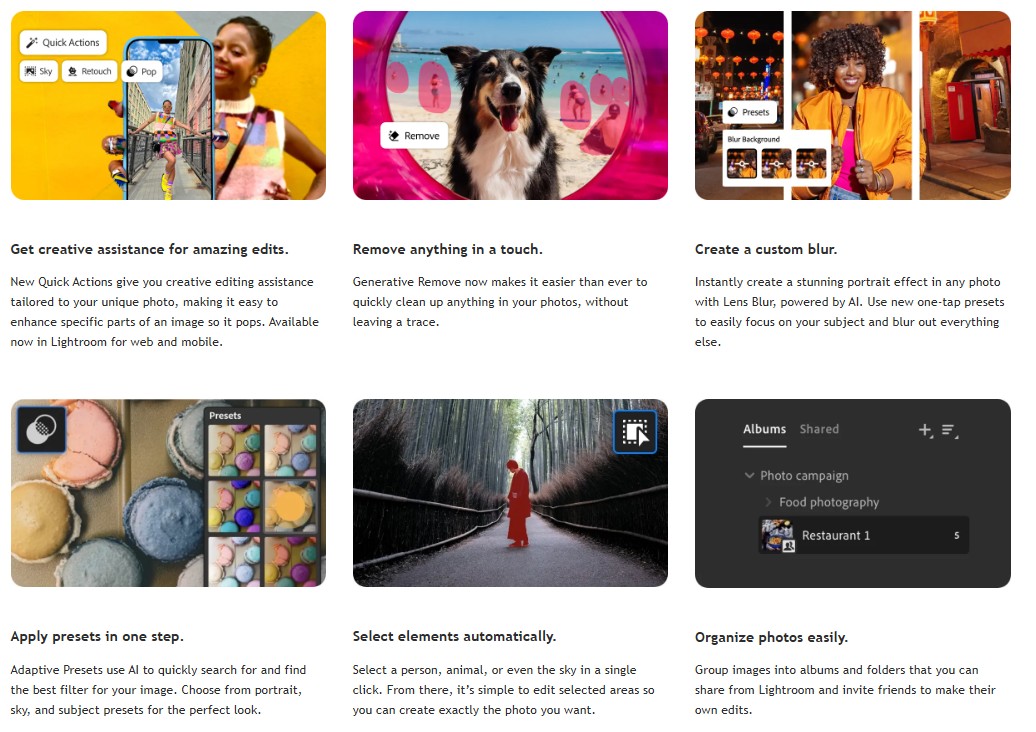Open the sort albums icon menu
Screen dimensions: 1036x732
pos(949,431)
